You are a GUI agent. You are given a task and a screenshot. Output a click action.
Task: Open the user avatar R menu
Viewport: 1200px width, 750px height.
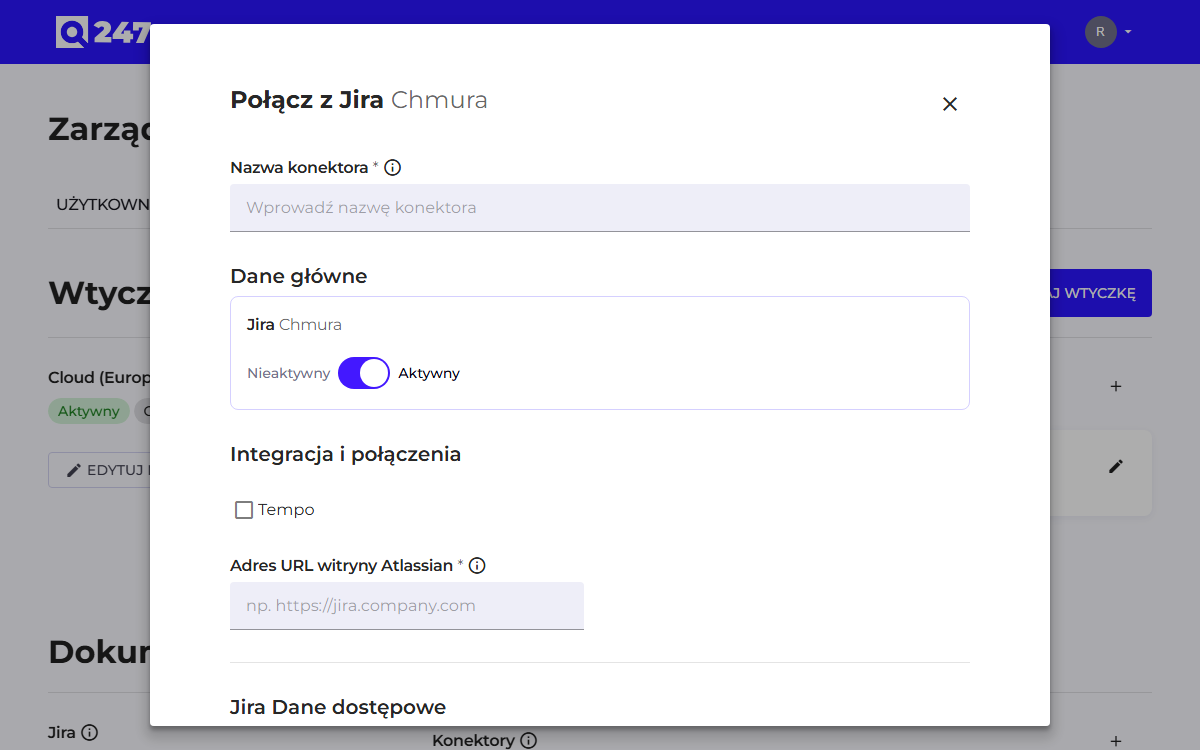pyautogui.click(x=1109, y=32)
